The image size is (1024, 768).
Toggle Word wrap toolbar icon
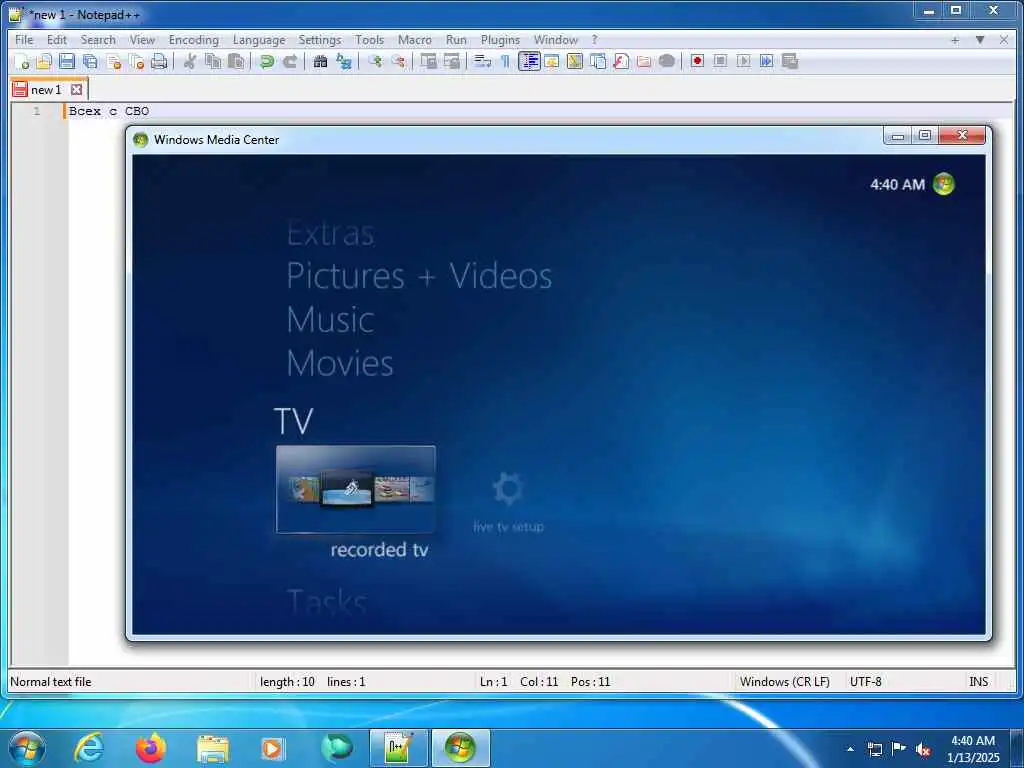(x=482, y=61)
